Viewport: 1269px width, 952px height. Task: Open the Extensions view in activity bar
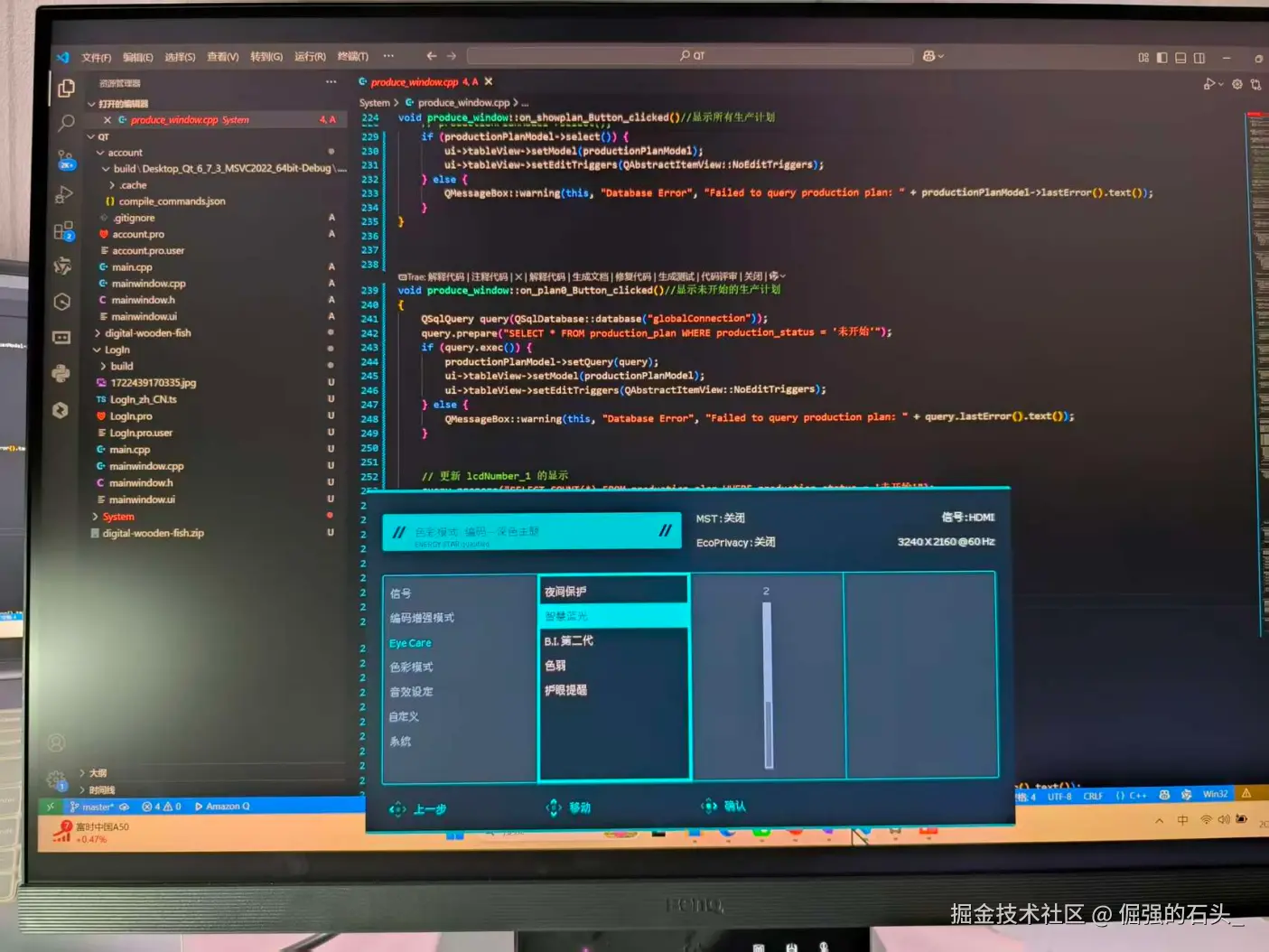pyautogui.click(x=63, y=231)
